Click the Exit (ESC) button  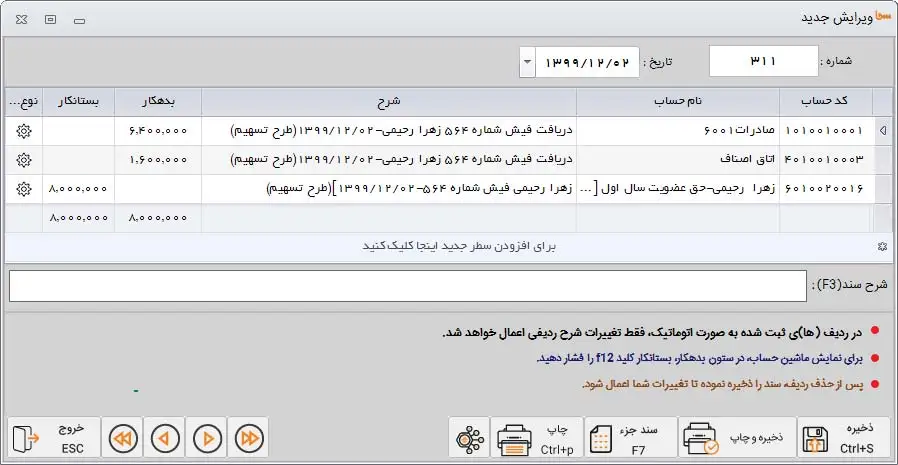tap(55, 438)
